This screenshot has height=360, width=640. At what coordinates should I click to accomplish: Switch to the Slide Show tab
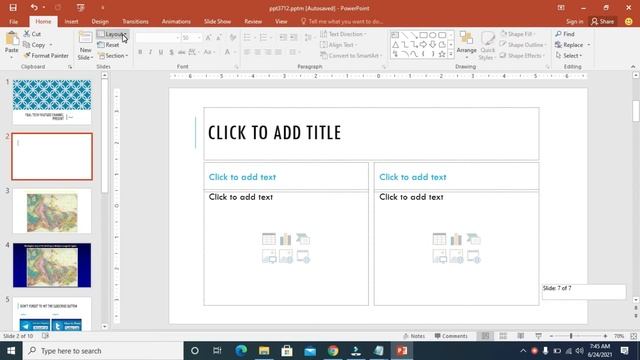click(218, 21)
